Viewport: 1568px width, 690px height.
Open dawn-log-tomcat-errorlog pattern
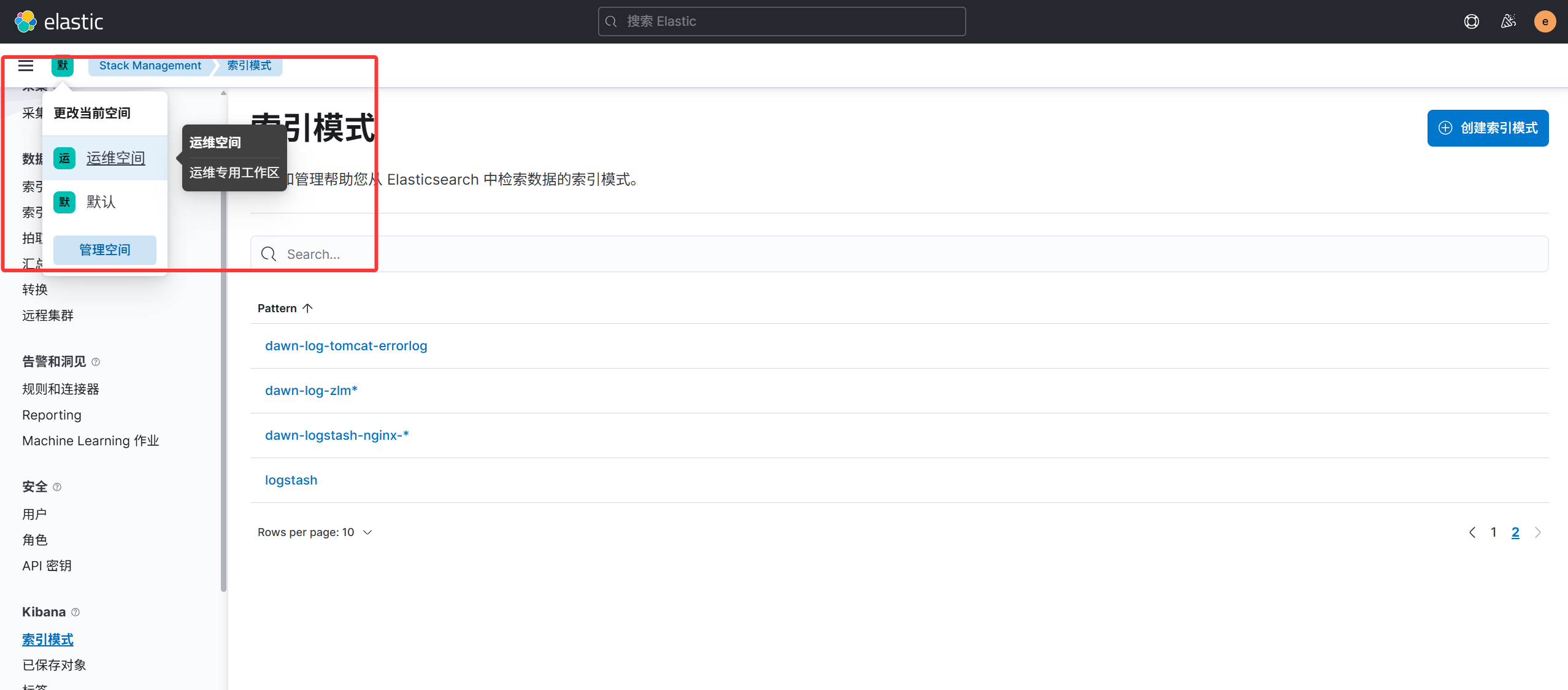pos(346,346)
